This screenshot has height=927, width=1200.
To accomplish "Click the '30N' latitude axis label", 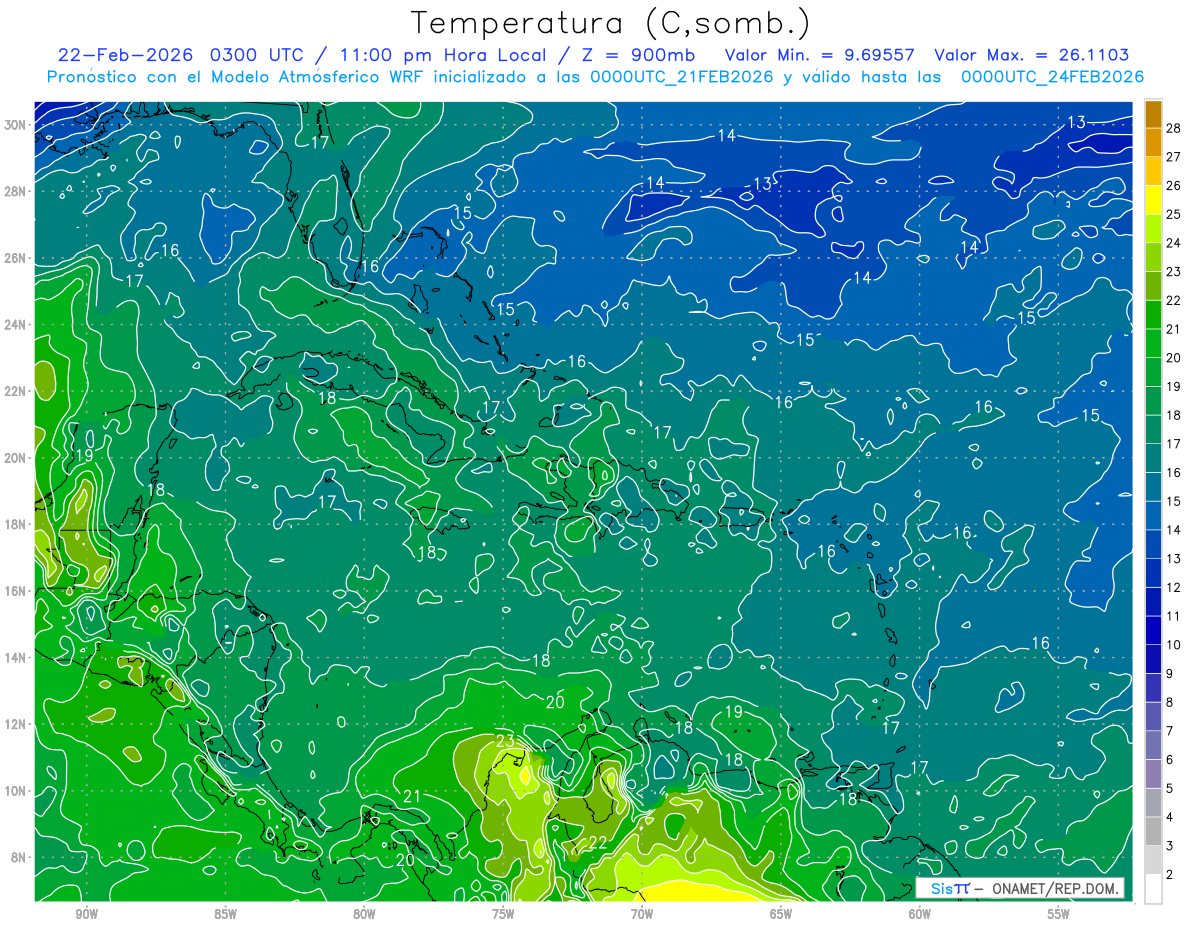I will pyautogui.click(x=15, y=124).
